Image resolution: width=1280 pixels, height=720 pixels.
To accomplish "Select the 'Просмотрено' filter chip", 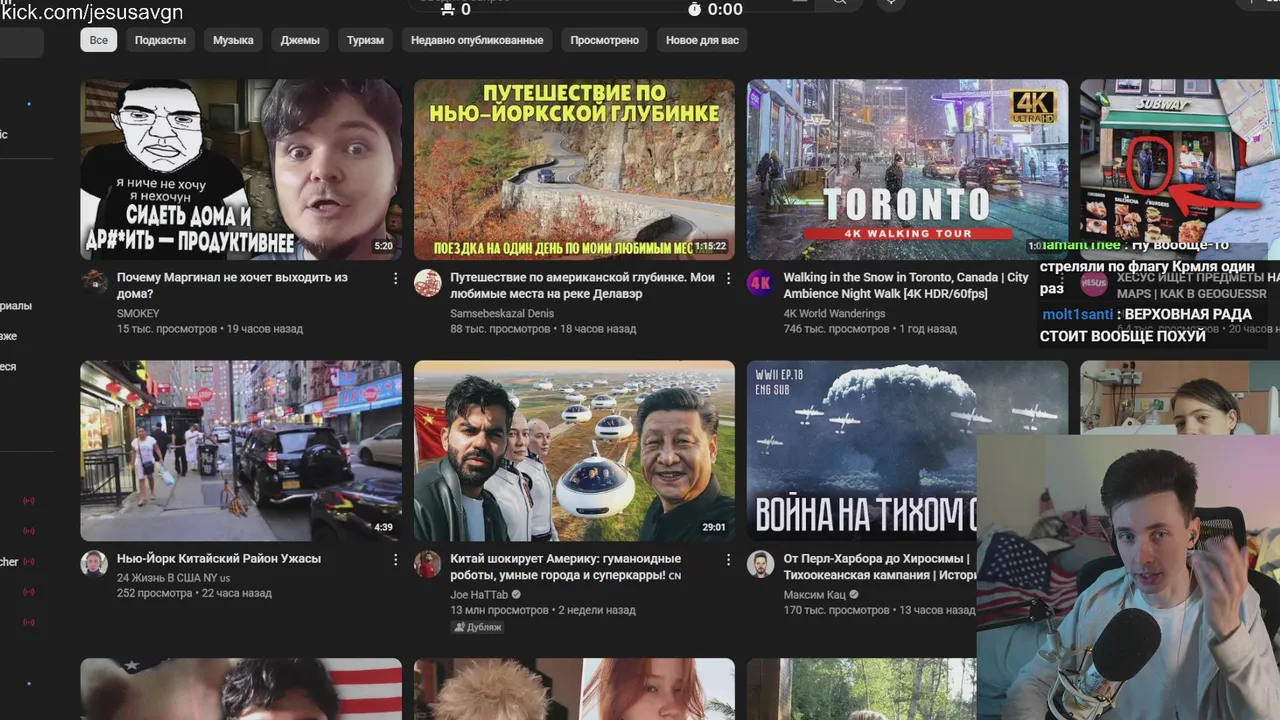I will coord(604,40).
